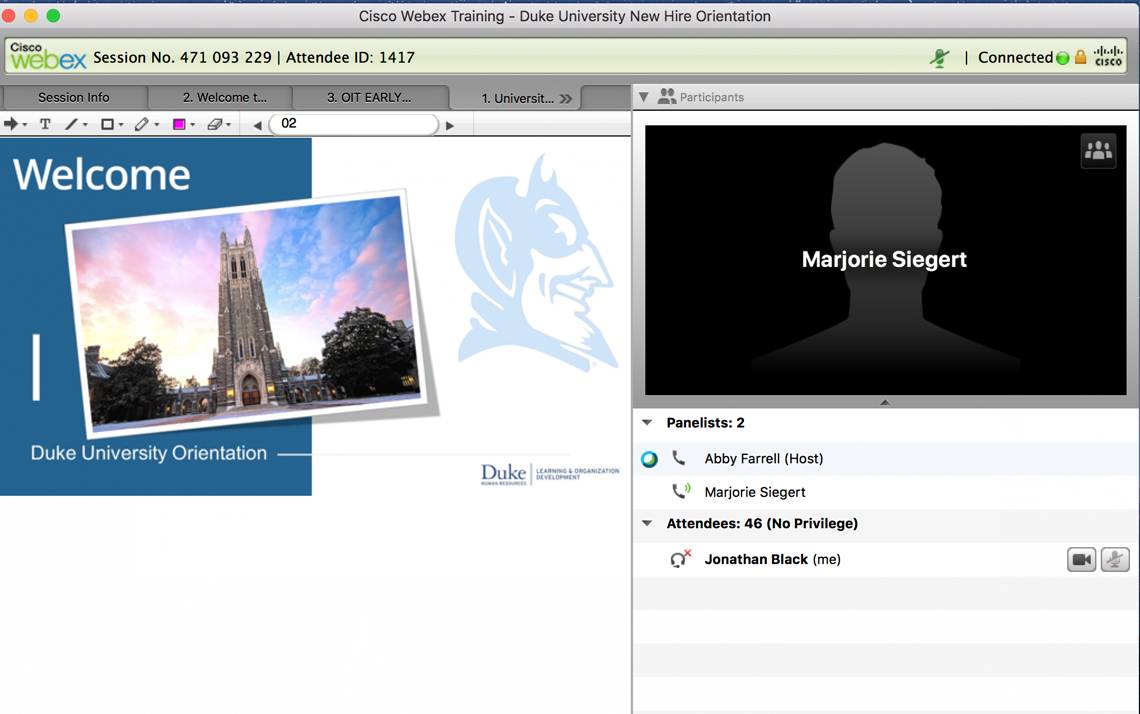Click the Panelists: 2 heading text

pyautogui.click(x=705, y=422)
